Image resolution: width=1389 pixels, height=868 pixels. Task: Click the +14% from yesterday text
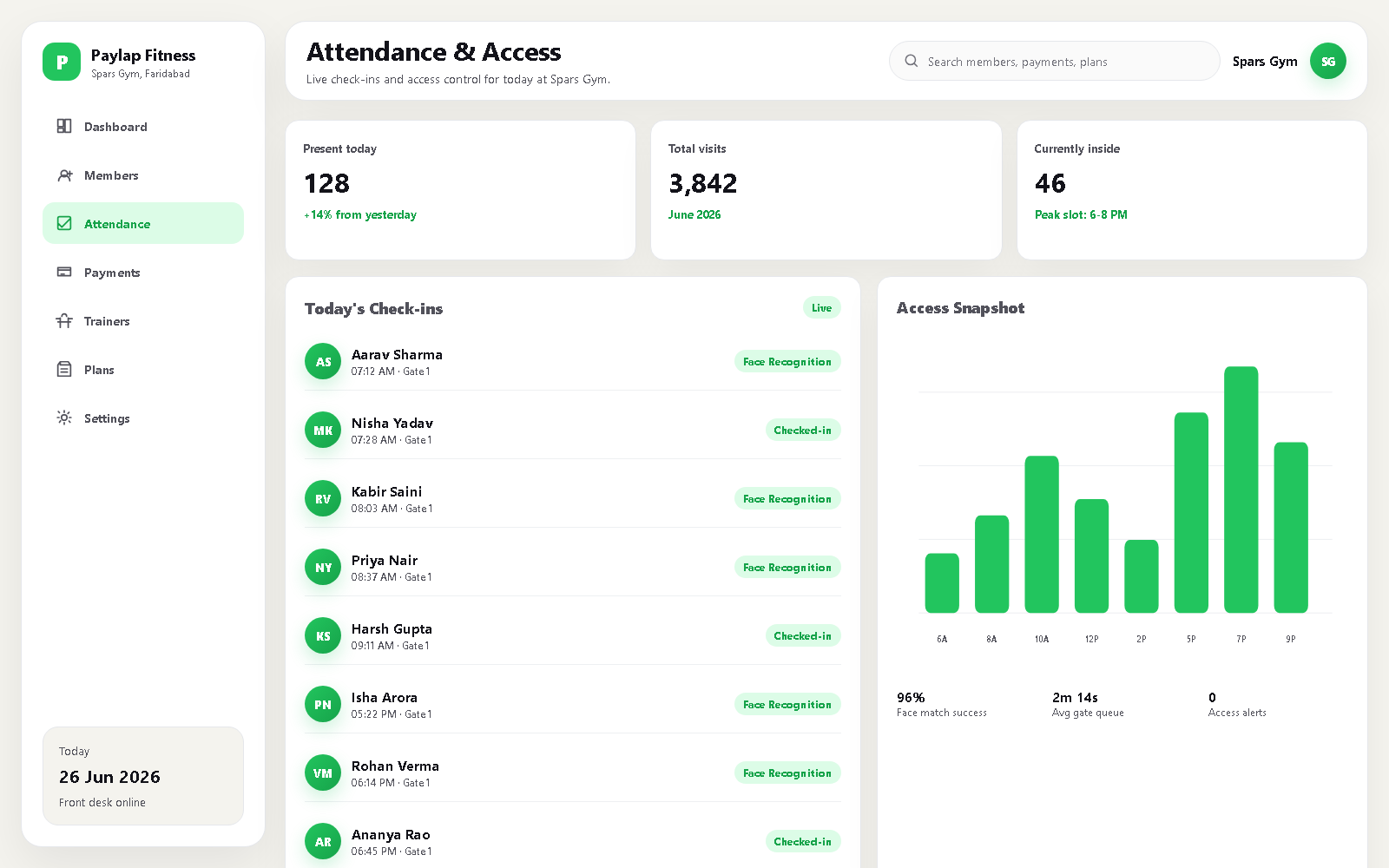tap(359, 214)
